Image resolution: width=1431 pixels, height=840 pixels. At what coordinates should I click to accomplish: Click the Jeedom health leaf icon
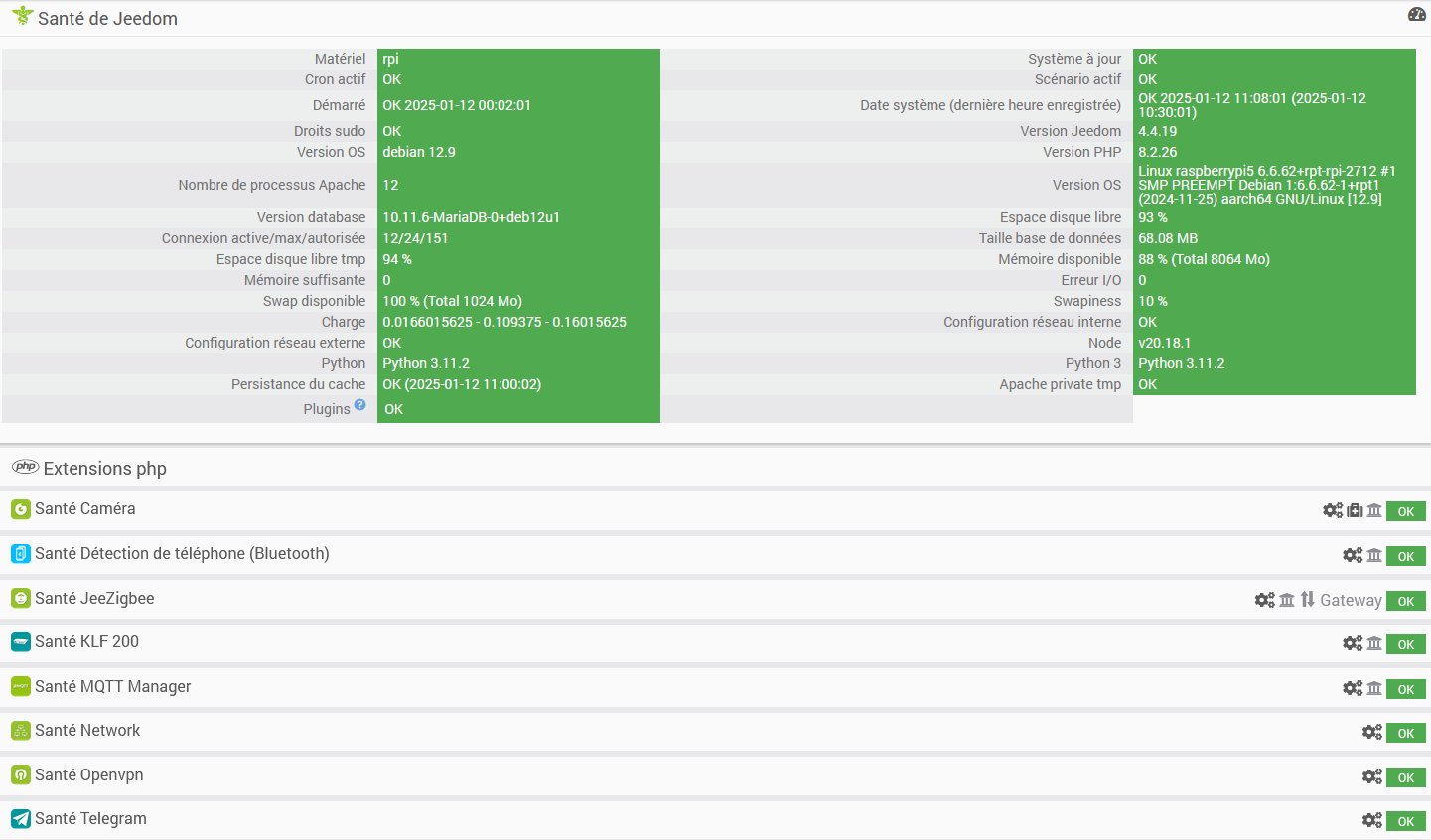[22, 16]
